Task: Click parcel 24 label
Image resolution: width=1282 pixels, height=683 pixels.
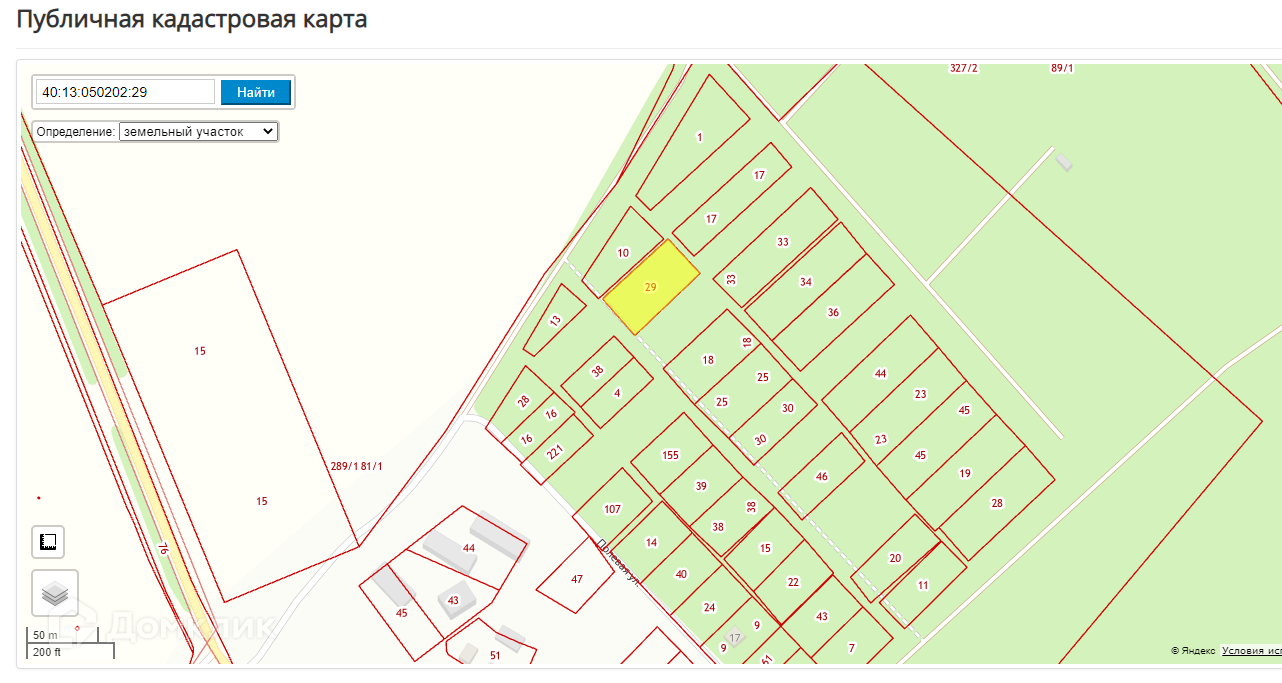Action: (710, 607)
